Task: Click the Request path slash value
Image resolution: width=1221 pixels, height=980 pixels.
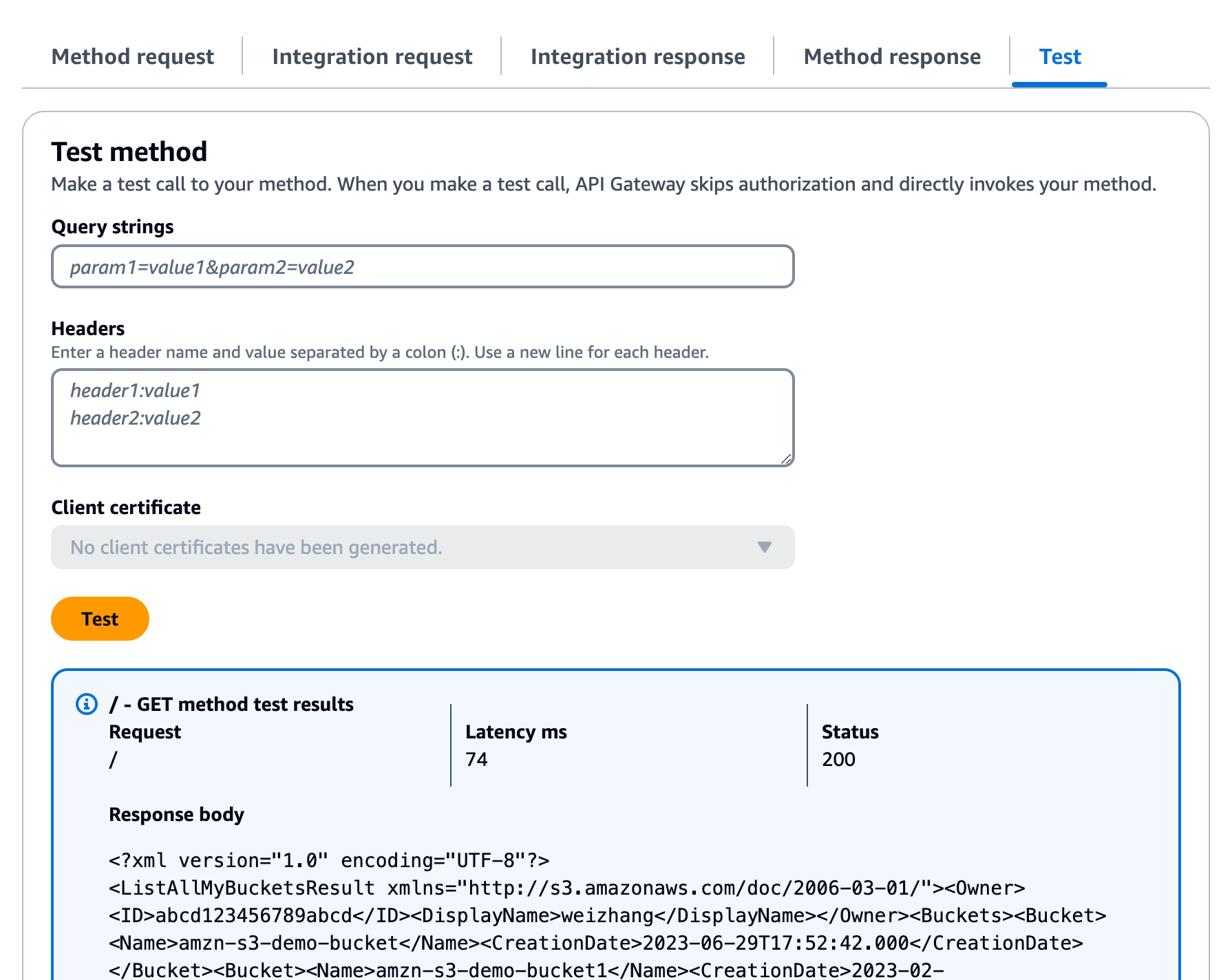Action: pyautogui.click(x=112, y=759)
